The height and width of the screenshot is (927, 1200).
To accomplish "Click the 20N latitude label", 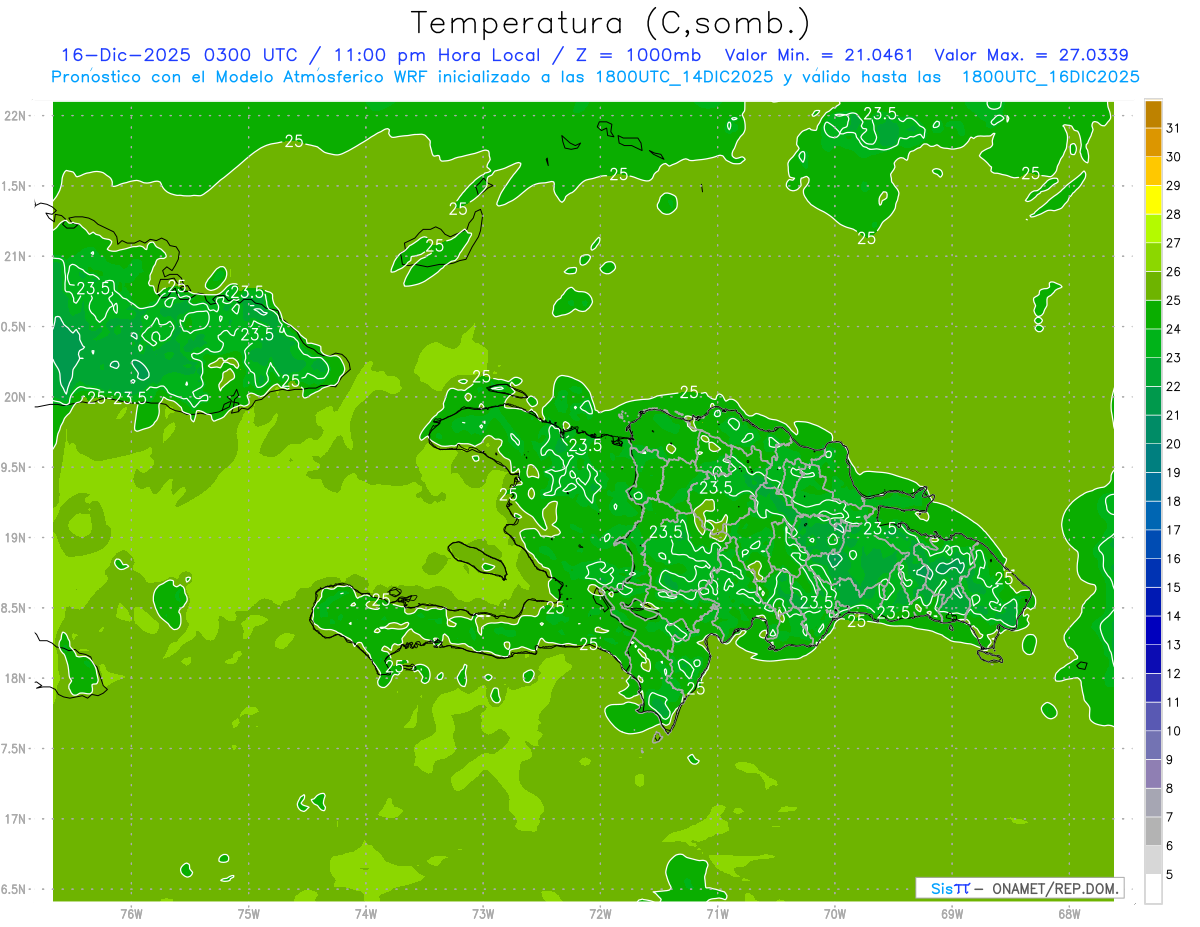I will click(x=16, y=397).
